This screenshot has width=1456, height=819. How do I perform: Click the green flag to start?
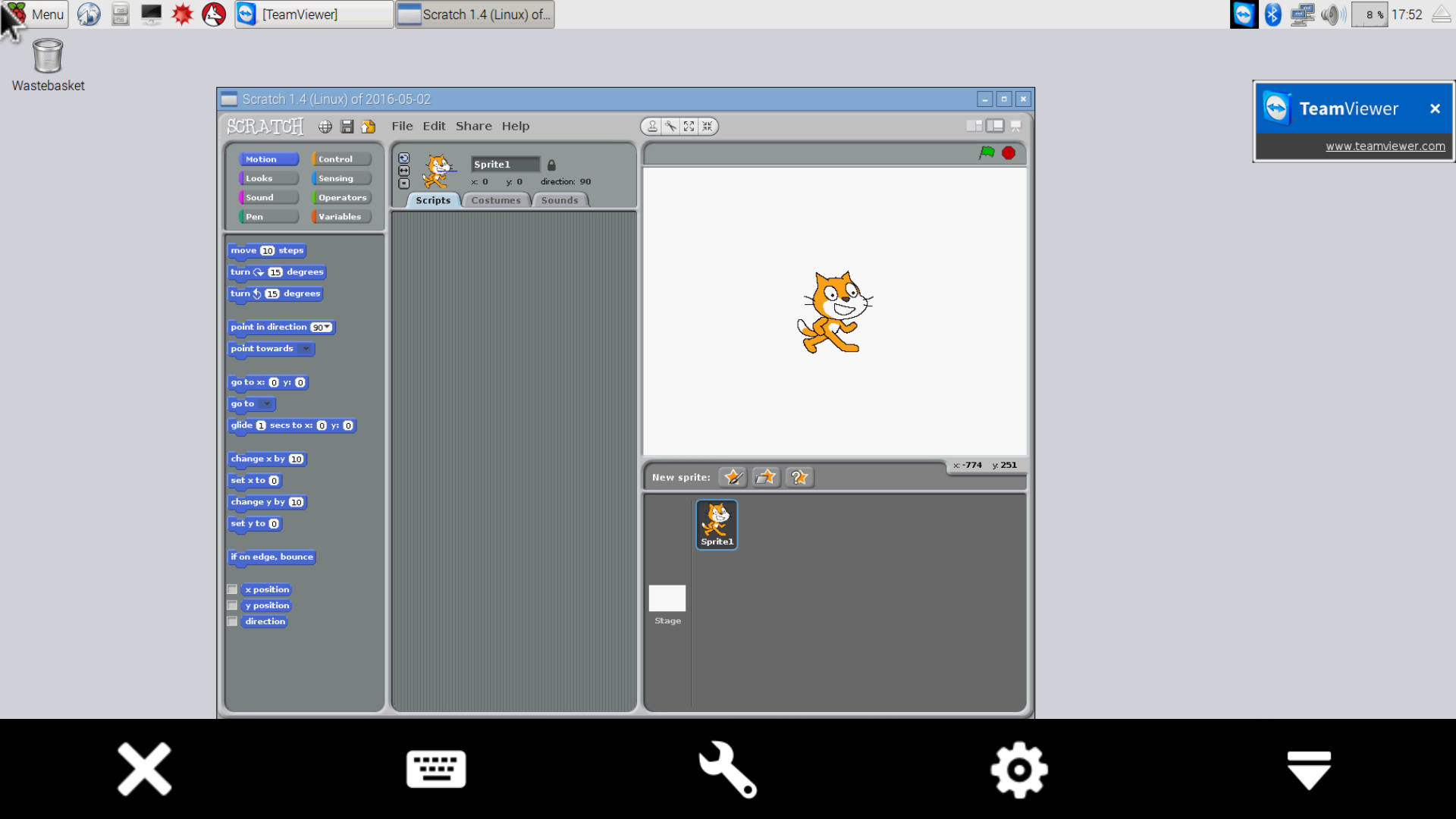pos(987,153)
